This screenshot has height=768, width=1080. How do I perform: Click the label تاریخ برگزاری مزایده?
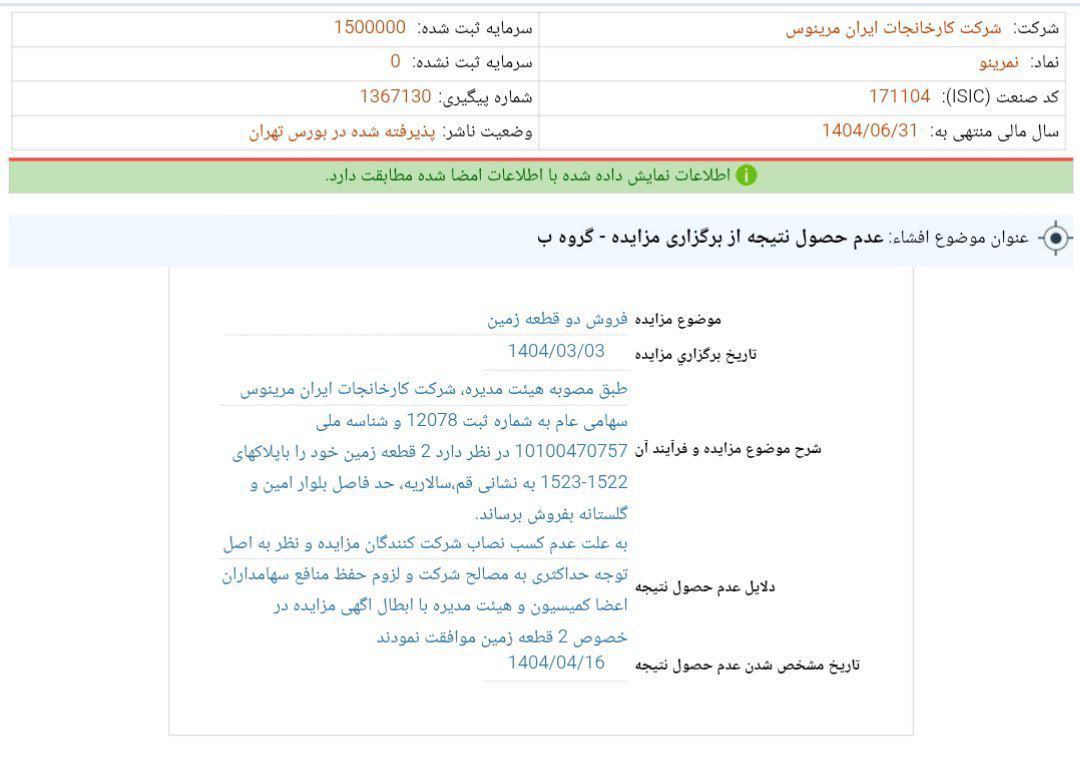[x=696, y=354]
